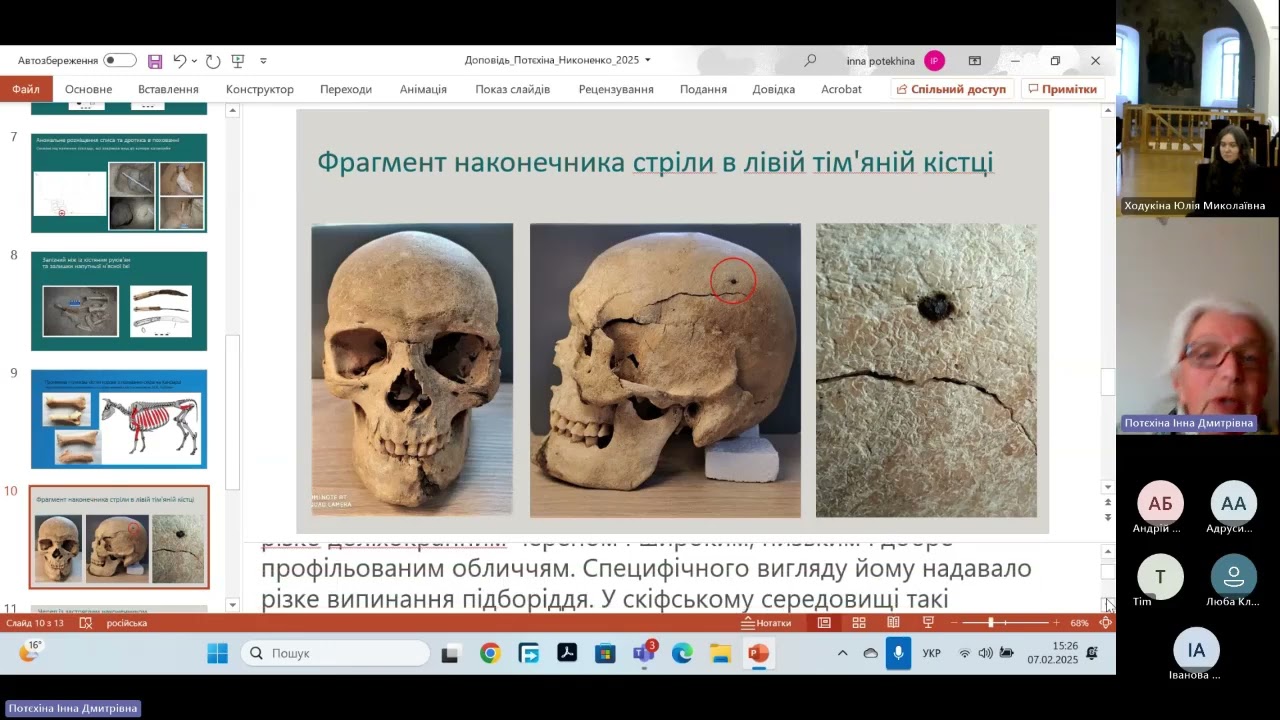Open Microsoft Teams from taskbar
Viewport: 1280px width, 720px height.
(x=644, y=653)
